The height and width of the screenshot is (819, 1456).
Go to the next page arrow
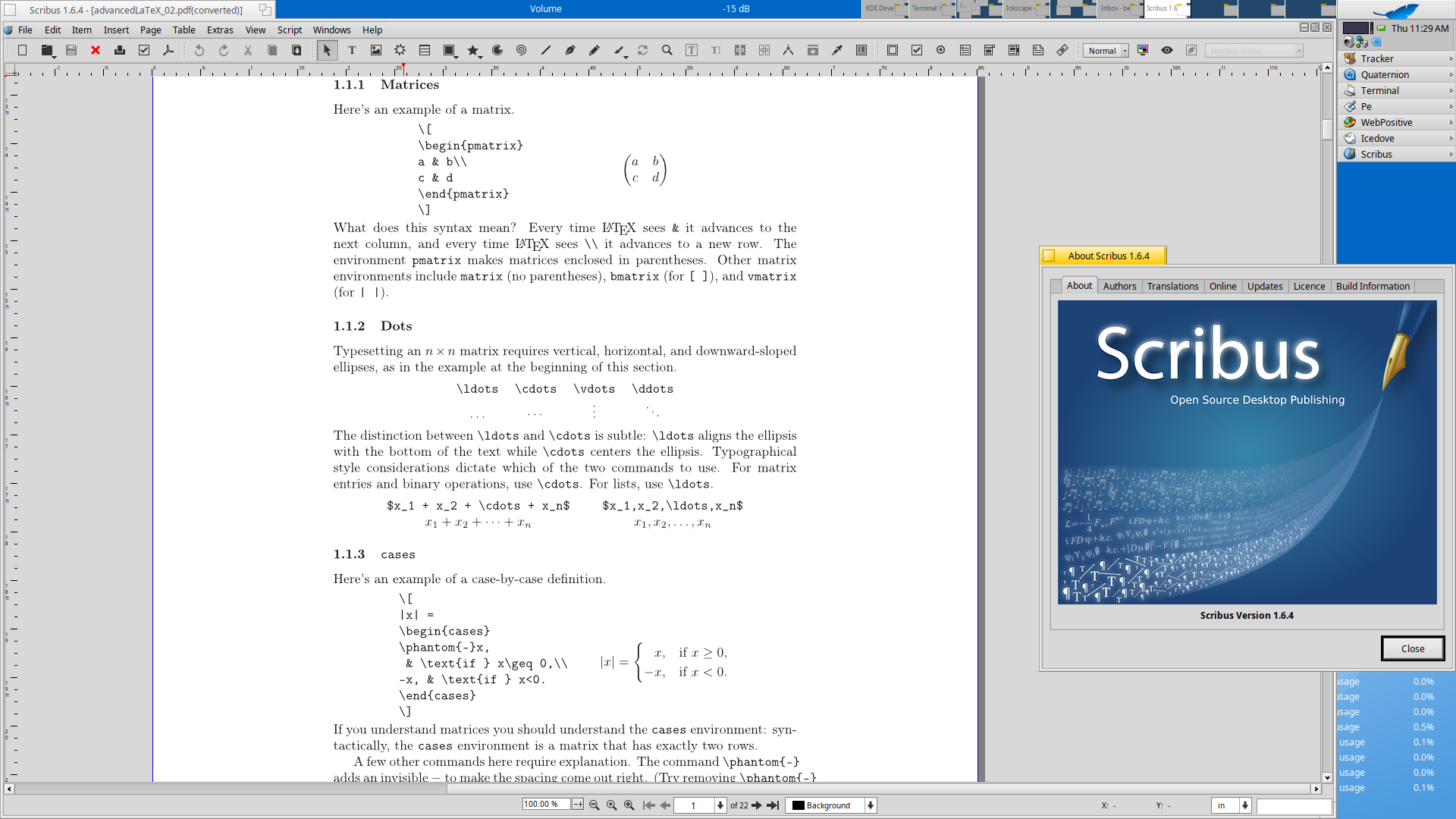tap(757, 805)
